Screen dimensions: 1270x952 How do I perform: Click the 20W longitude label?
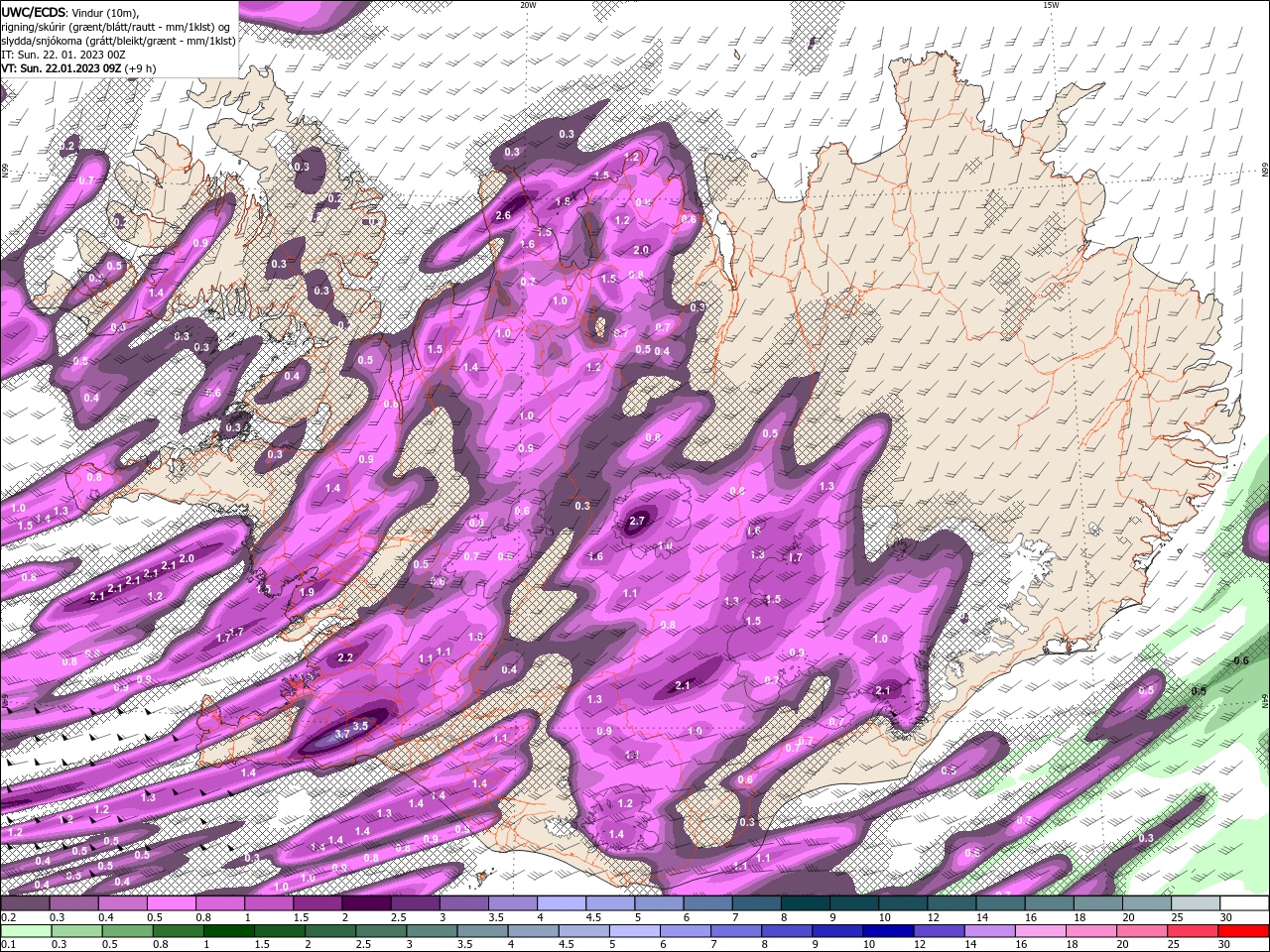click(x=528, y=5)
